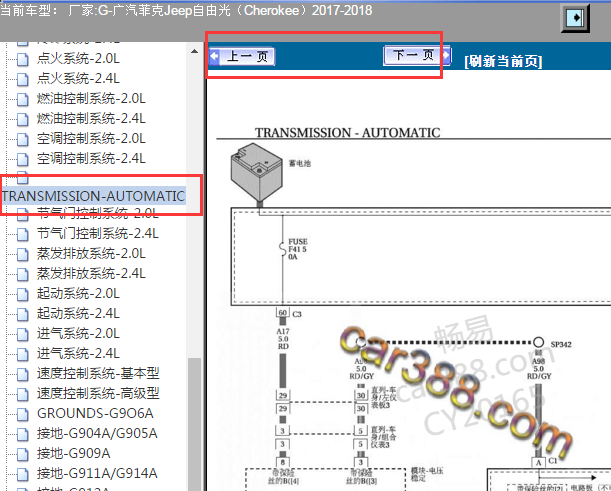Click document icon beside 速度控制系统-高级型
Image resolution: width=611 pixels, height=491 pixels.
(x=23, y=394)
